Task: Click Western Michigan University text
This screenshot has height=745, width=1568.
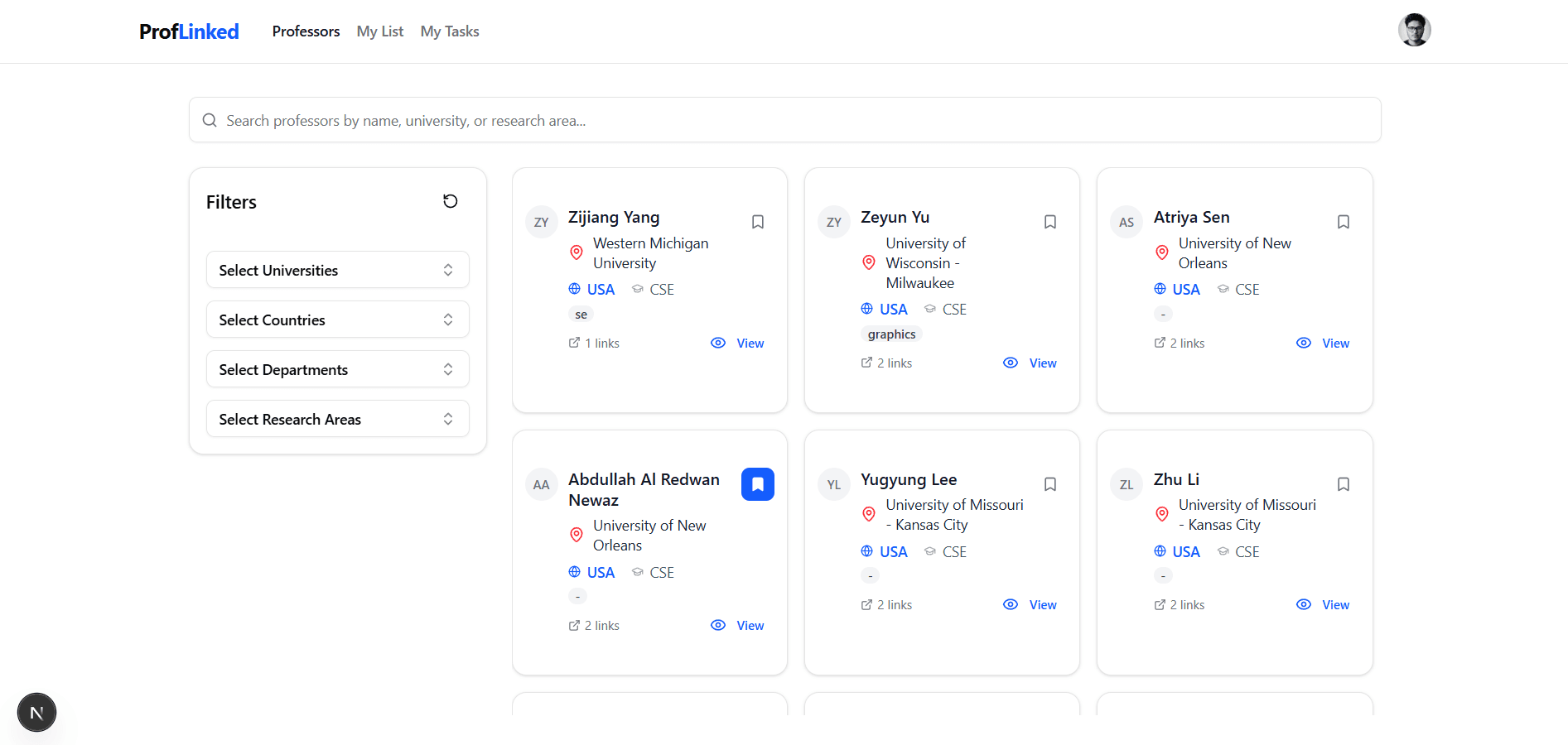Action: pyautogui.click(x=651, y=252)
